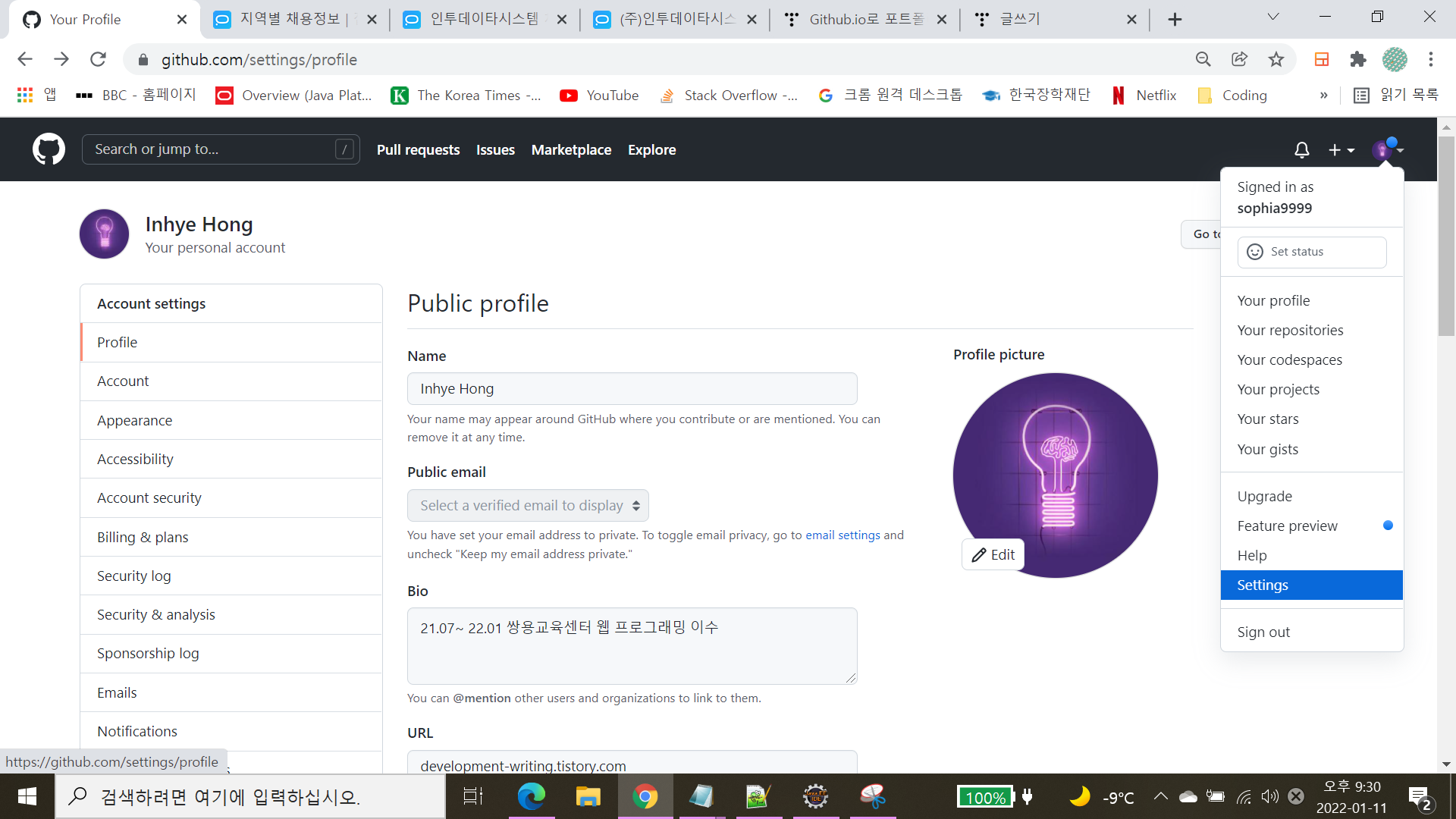
Task: Click the share page icon in address bar
Action: coord(1239,59)
